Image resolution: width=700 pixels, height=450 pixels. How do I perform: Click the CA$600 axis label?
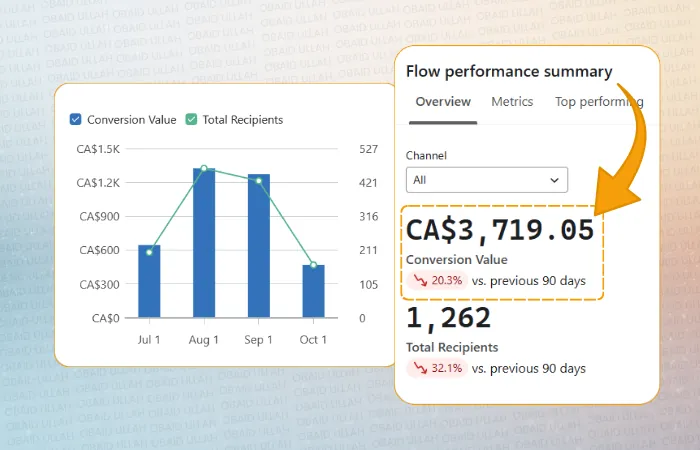click(100, 250)
